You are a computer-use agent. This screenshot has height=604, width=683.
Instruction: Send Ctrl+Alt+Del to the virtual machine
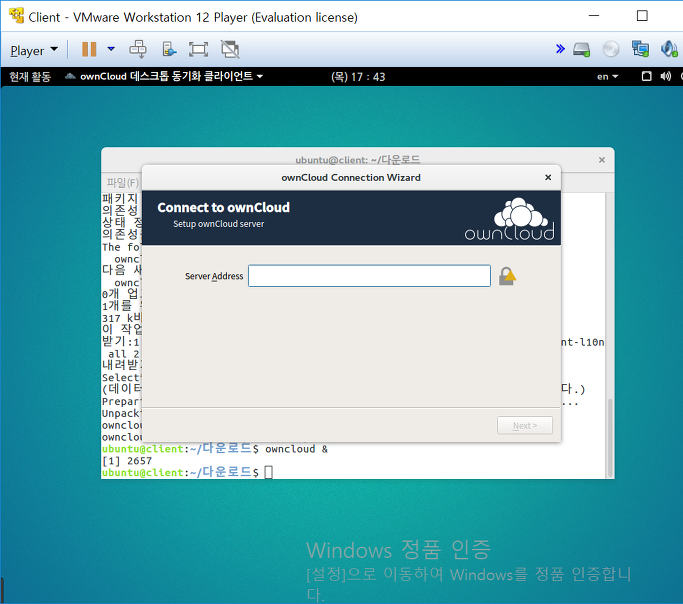138,49
